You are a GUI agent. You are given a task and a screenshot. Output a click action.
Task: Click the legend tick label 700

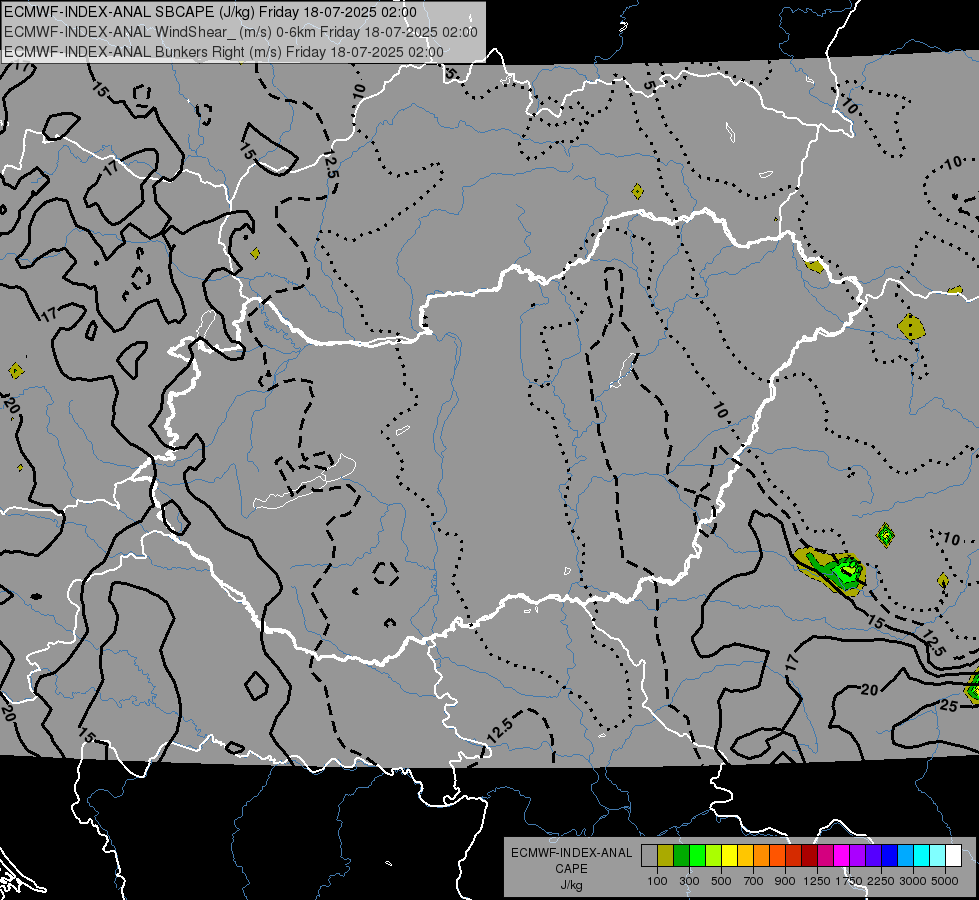tap(754, 881)
